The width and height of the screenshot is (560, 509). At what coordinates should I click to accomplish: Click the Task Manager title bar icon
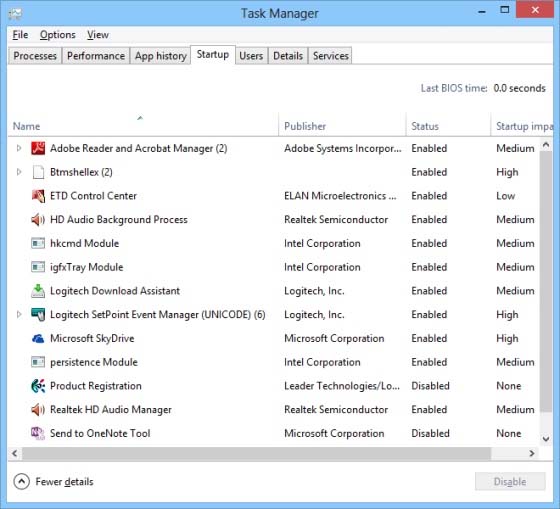click(15, 14)
